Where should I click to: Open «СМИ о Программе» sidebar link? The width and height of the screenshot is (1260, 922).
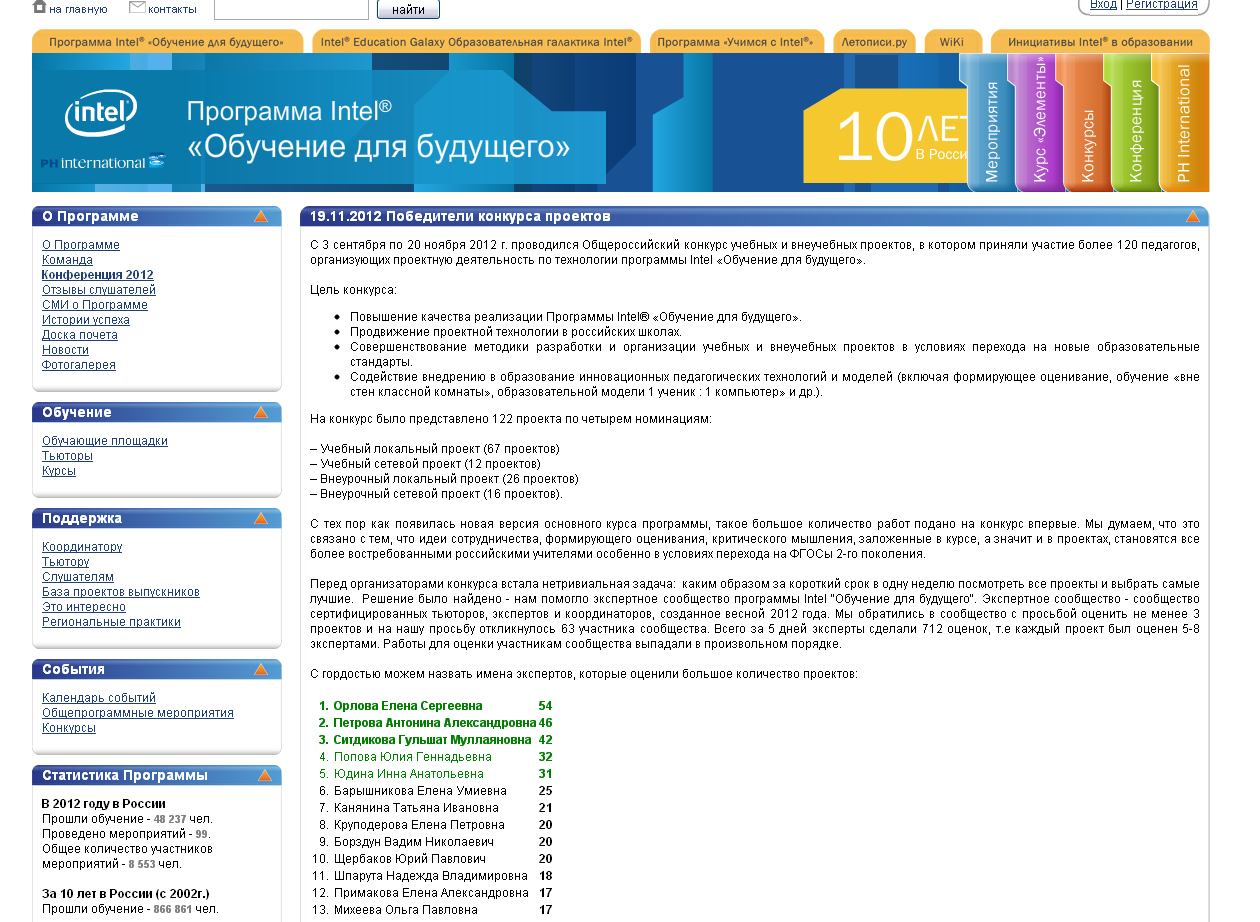(x=95, y=305)
